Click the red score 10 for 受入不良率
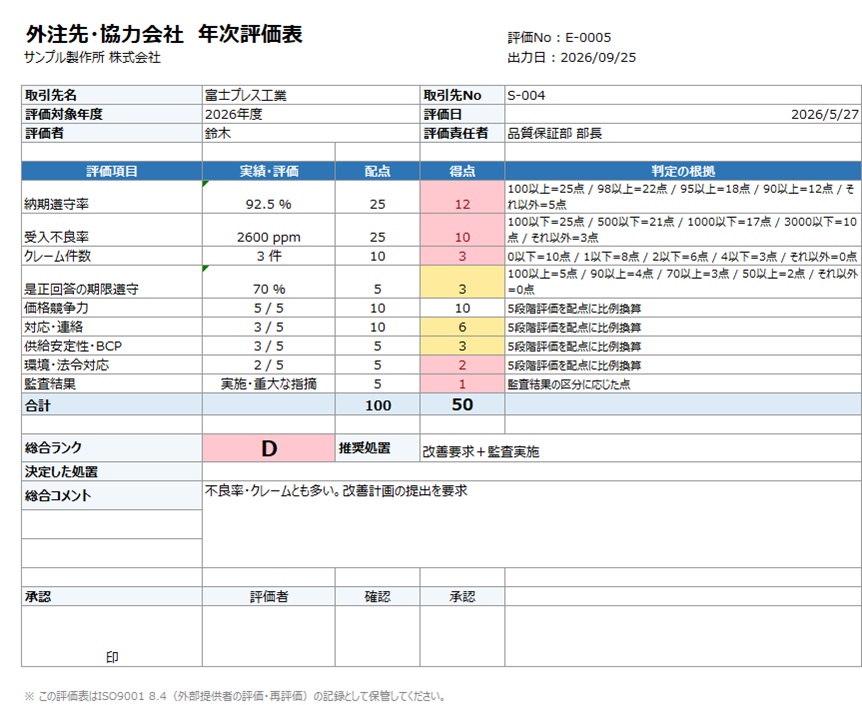The width and height of the screenshot is (862, 705). click(462, 230)
